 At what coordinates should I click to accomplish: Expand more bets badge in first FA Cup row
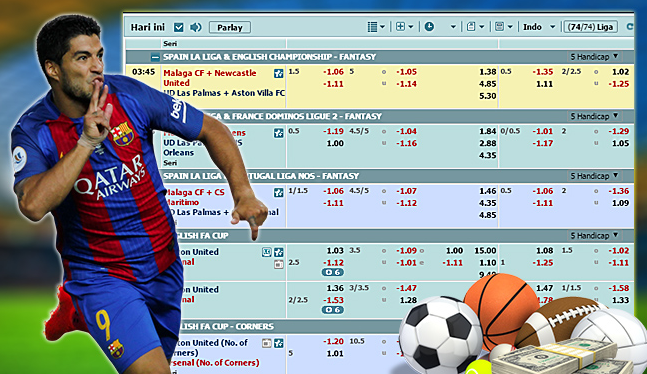(333, 272)
